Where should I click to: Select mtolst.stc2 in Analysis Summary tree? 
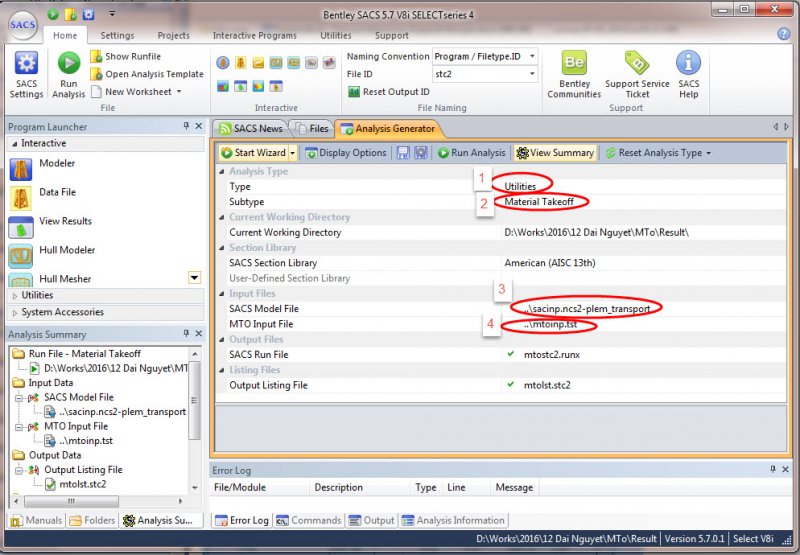click(82, 484)
